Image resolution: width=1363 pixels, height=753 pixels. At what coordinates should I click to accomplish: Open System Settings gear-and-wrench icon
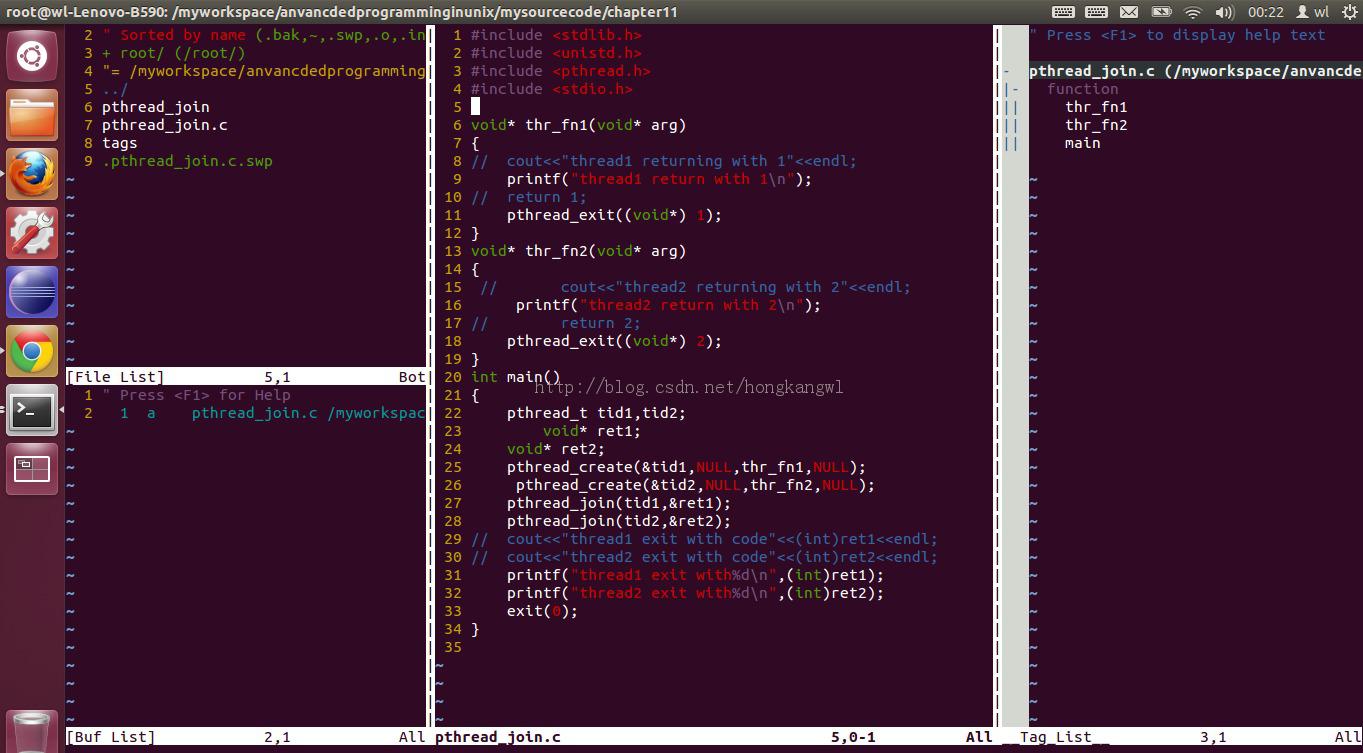tap(32, 233)
